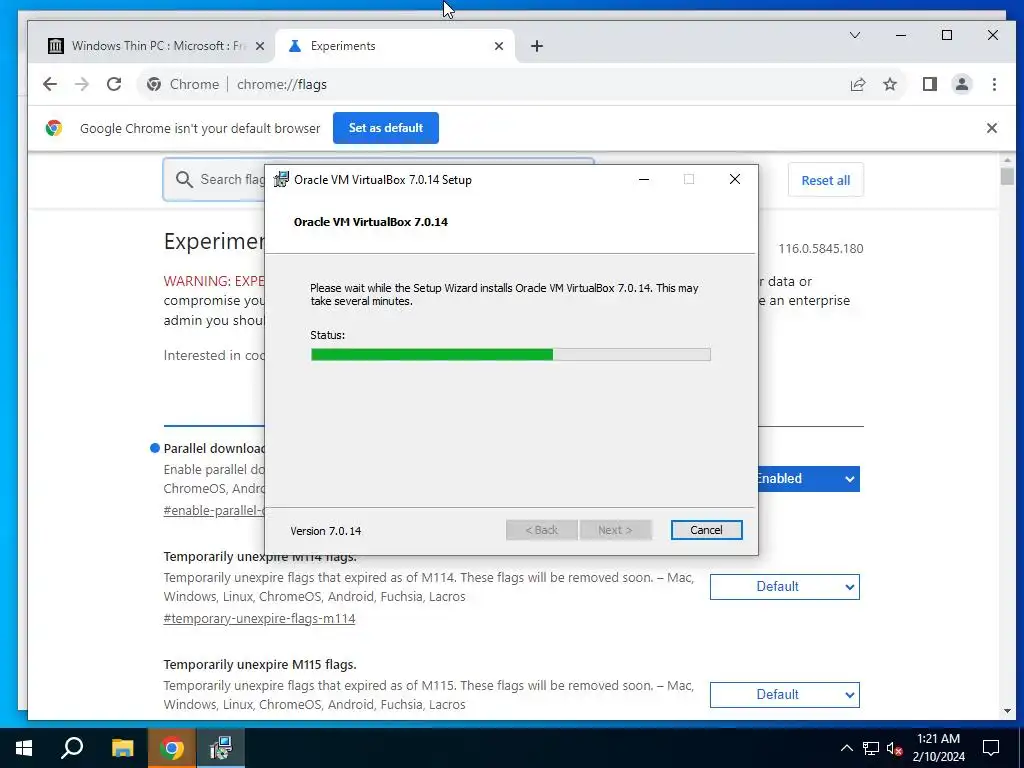
Task: Click Set as default button
Action: pyautogui.click(x=386, y=128)
